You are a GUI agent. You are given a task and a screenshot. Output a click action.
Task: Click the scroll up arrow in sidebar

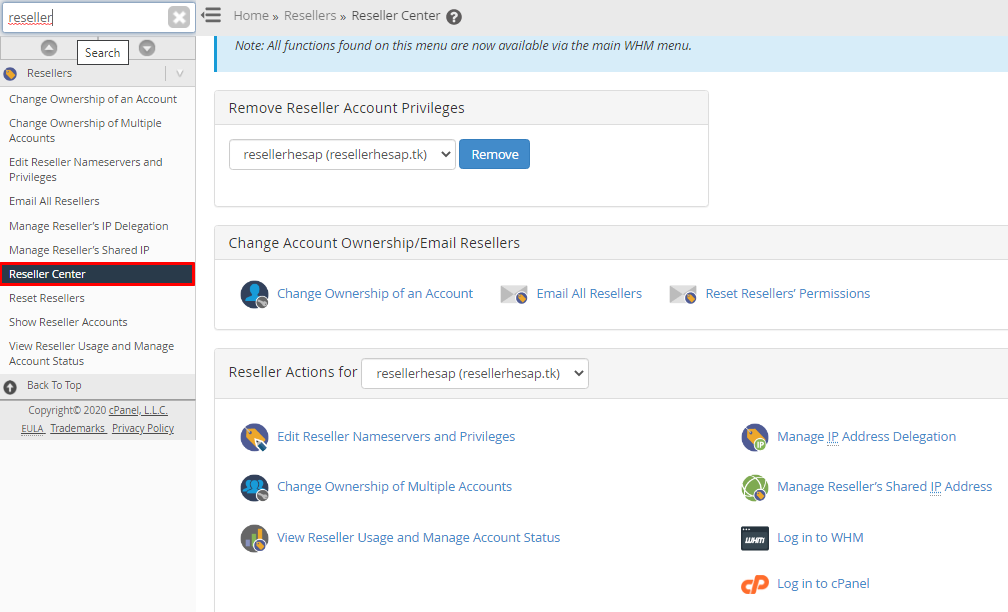[x=49, y=48]
